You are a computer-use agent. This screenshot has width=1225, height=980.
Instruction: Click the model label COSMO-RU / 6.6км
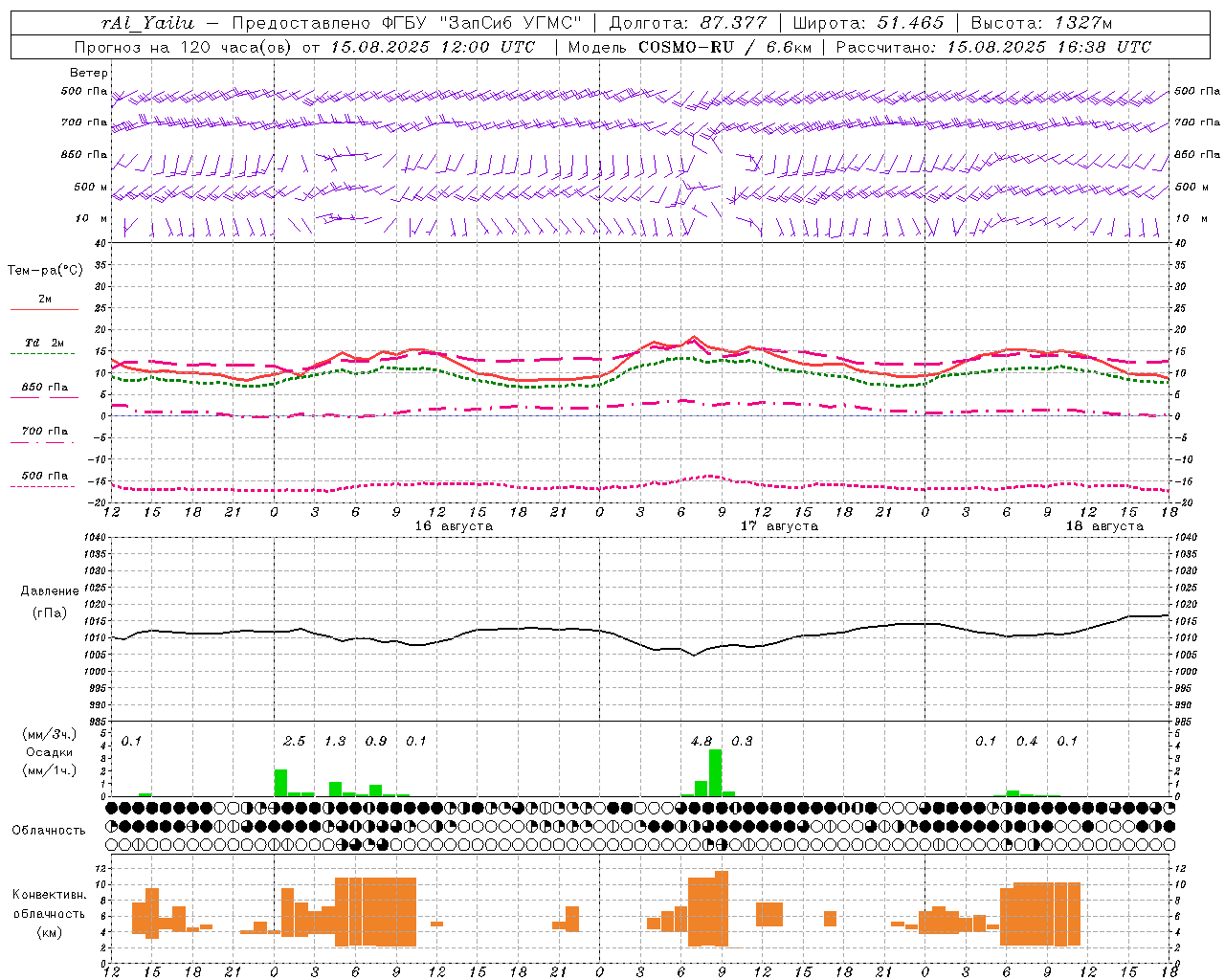pyautogui.click(x=724, y=47)
